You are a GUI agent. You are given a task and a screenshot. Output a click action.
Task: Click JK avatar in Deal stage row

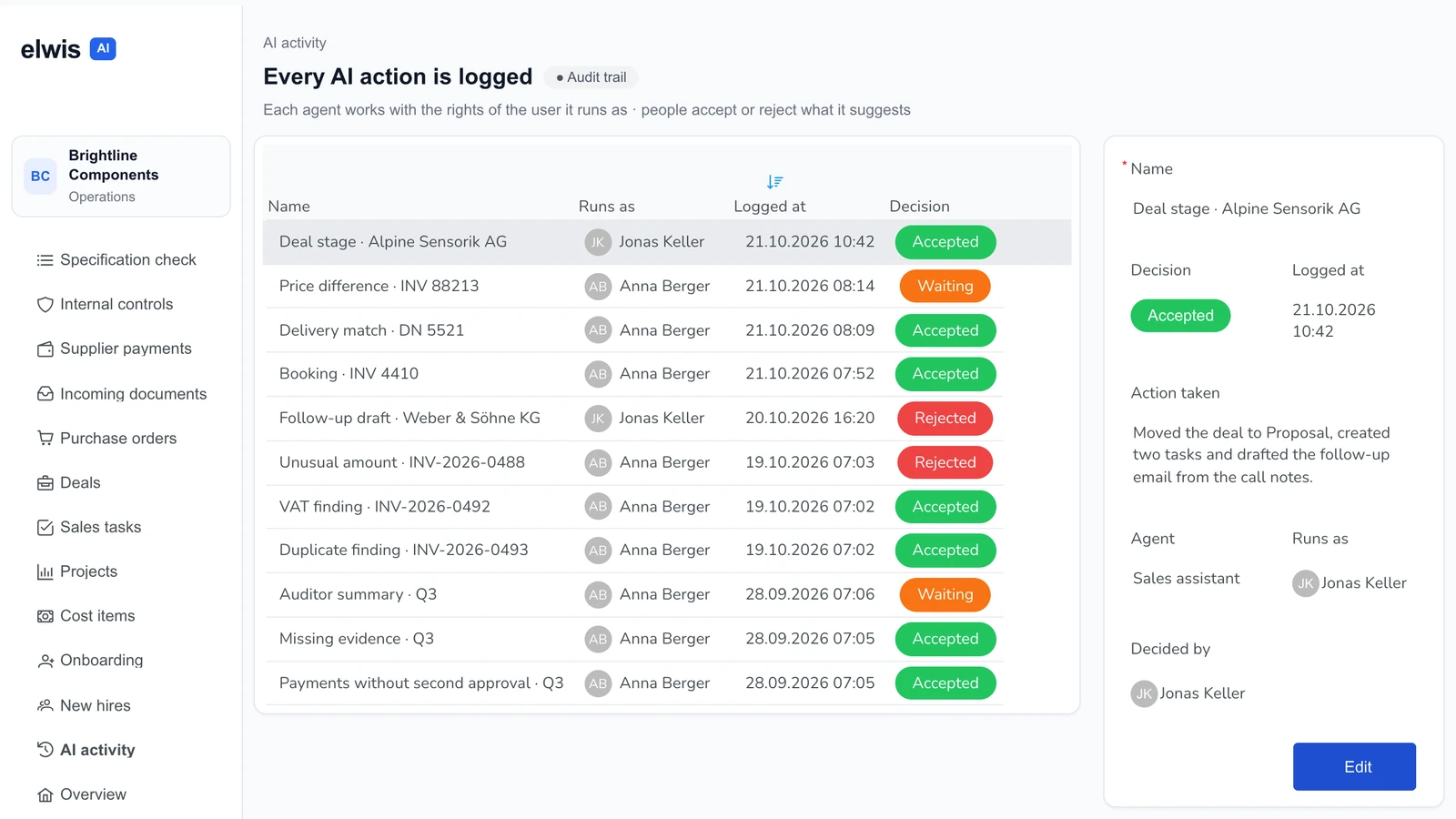(598, 242)
